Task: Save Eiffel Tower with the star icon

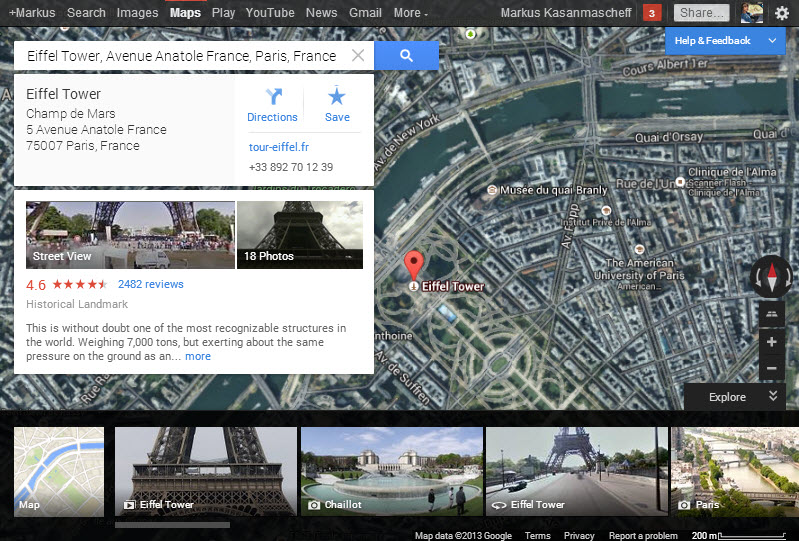Action: pyautogui.click(x=337, y=104)
